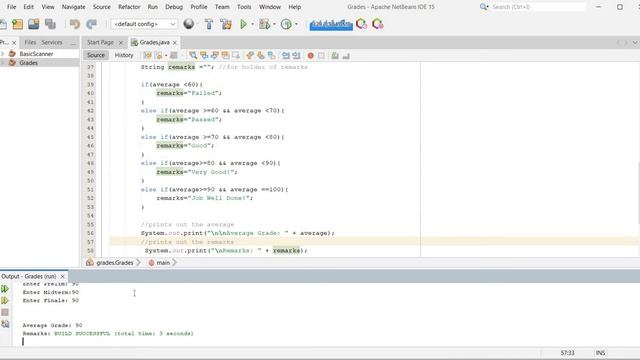Open the File menu
The width and height of the screenshot is (640, 360).
[11, 7]
